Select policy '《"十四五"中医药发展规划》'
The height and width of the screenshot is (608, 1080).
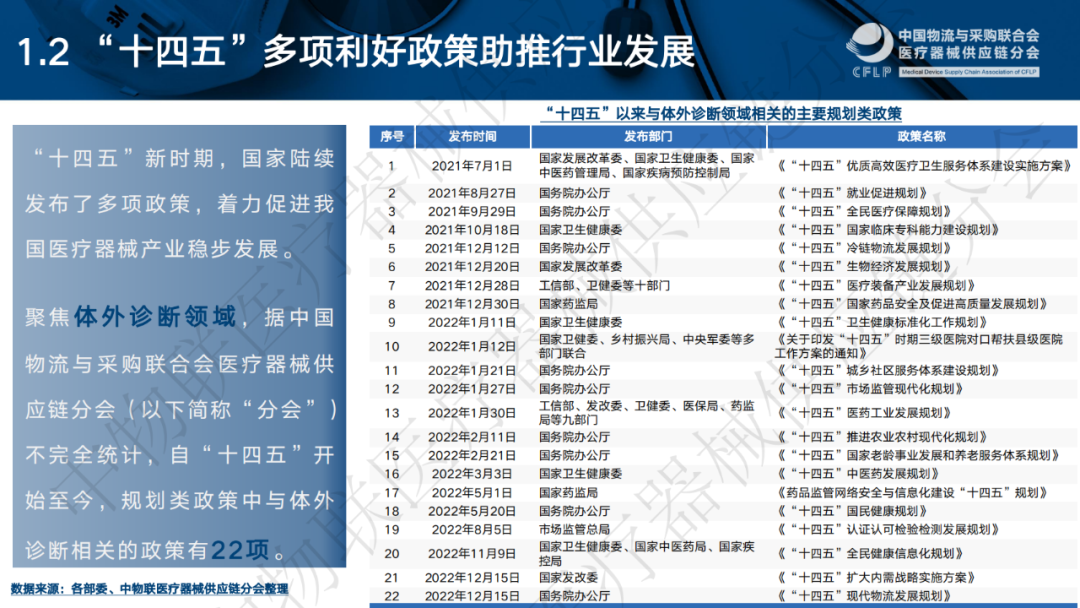point(857,473)
